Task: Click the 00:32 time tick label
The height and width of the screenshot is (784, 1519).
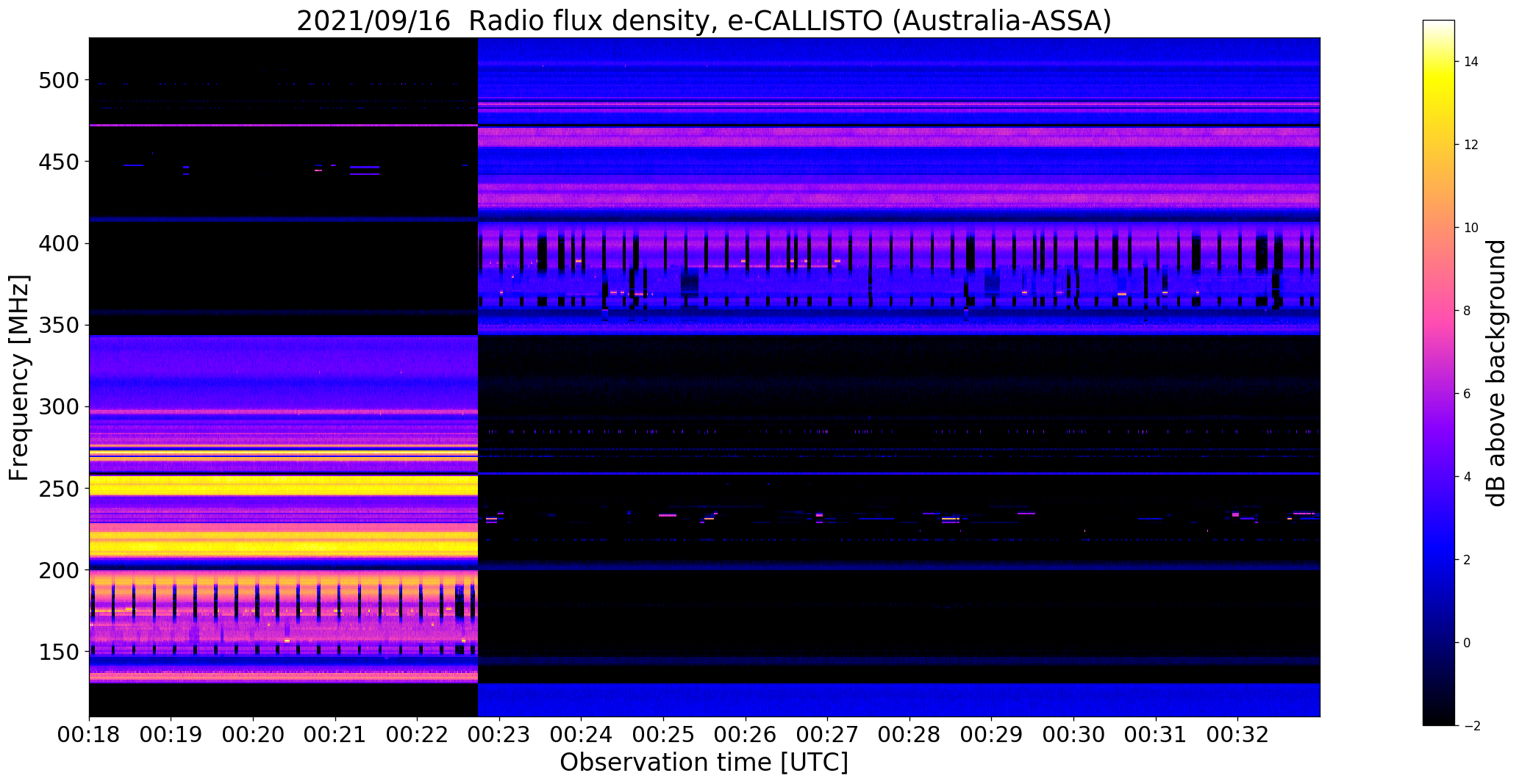Action: click(x=1238, y=736)
